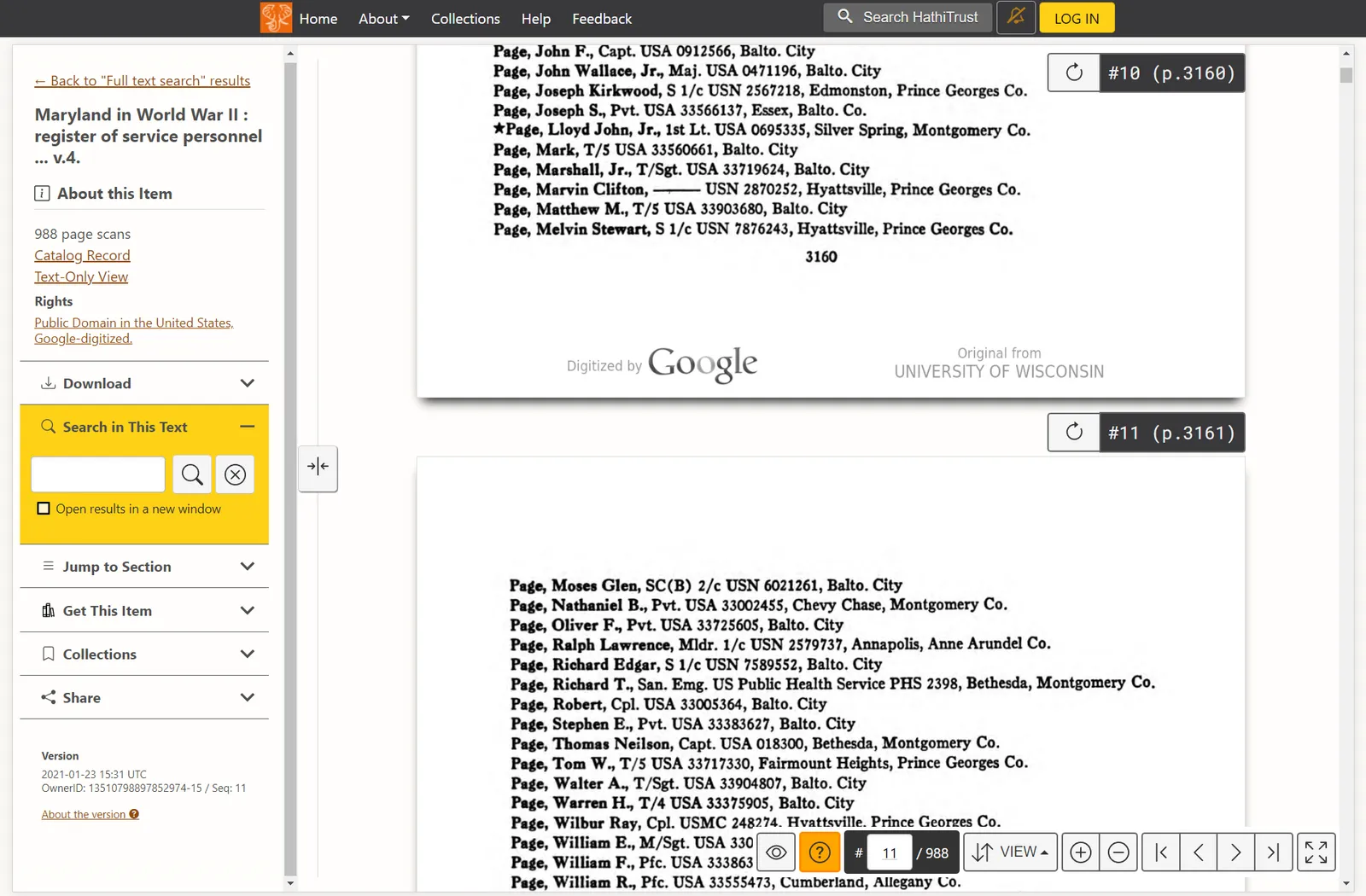Rotate page #11 using its rotate icon
Viewport: 1366px width, 896px height.
pyautogui.click(x=1074, y=432)
